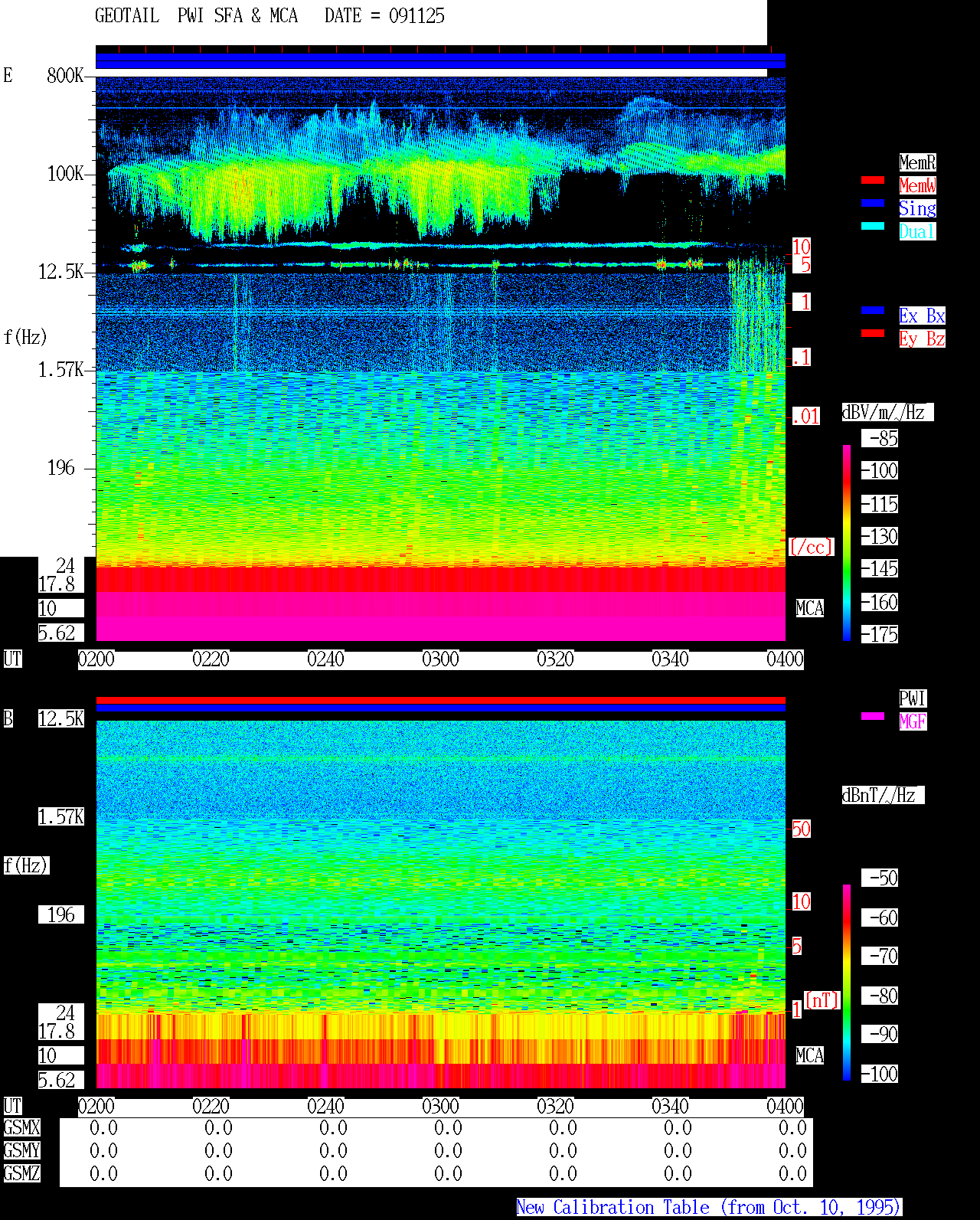Click the dBV/m/√Hz vertical color bar
Viewport: 980px width, 1220px height.
[x=847, y=542]
